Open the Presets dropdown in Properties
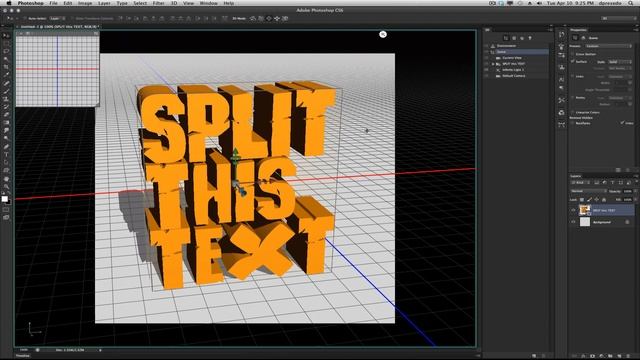 (608, 46)
